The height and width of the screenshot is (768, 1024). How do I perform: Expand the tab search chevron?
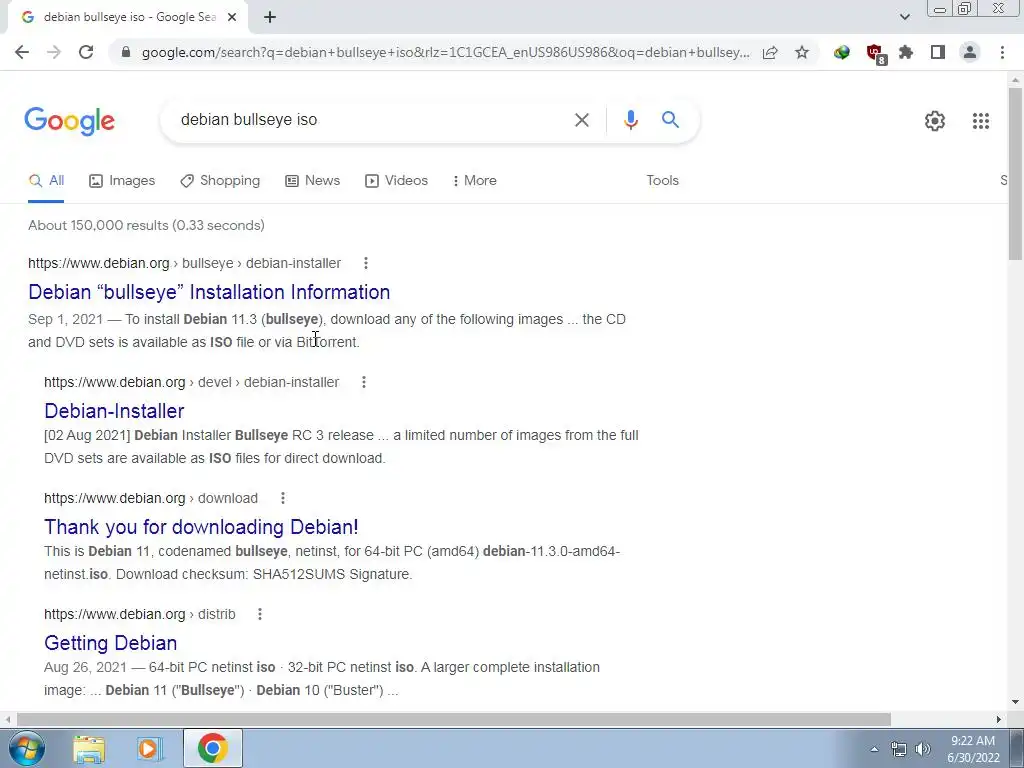[904, 17]
